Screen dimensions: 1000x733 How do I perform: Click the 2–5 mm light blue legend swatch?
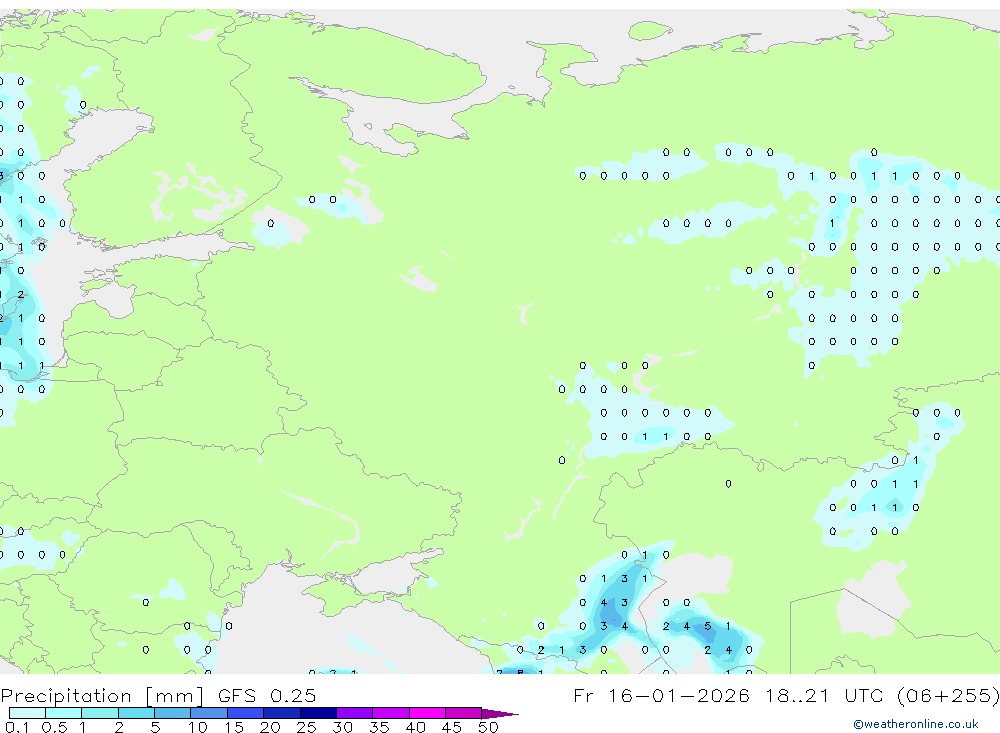click(136, 713)
